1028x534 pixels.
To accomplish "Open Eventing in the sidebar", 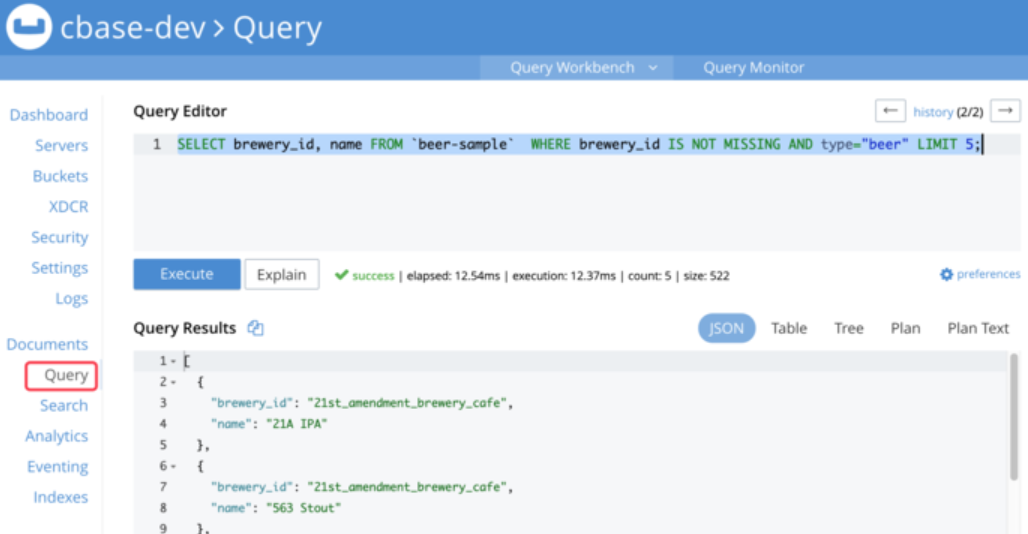I will click(58, 467).
